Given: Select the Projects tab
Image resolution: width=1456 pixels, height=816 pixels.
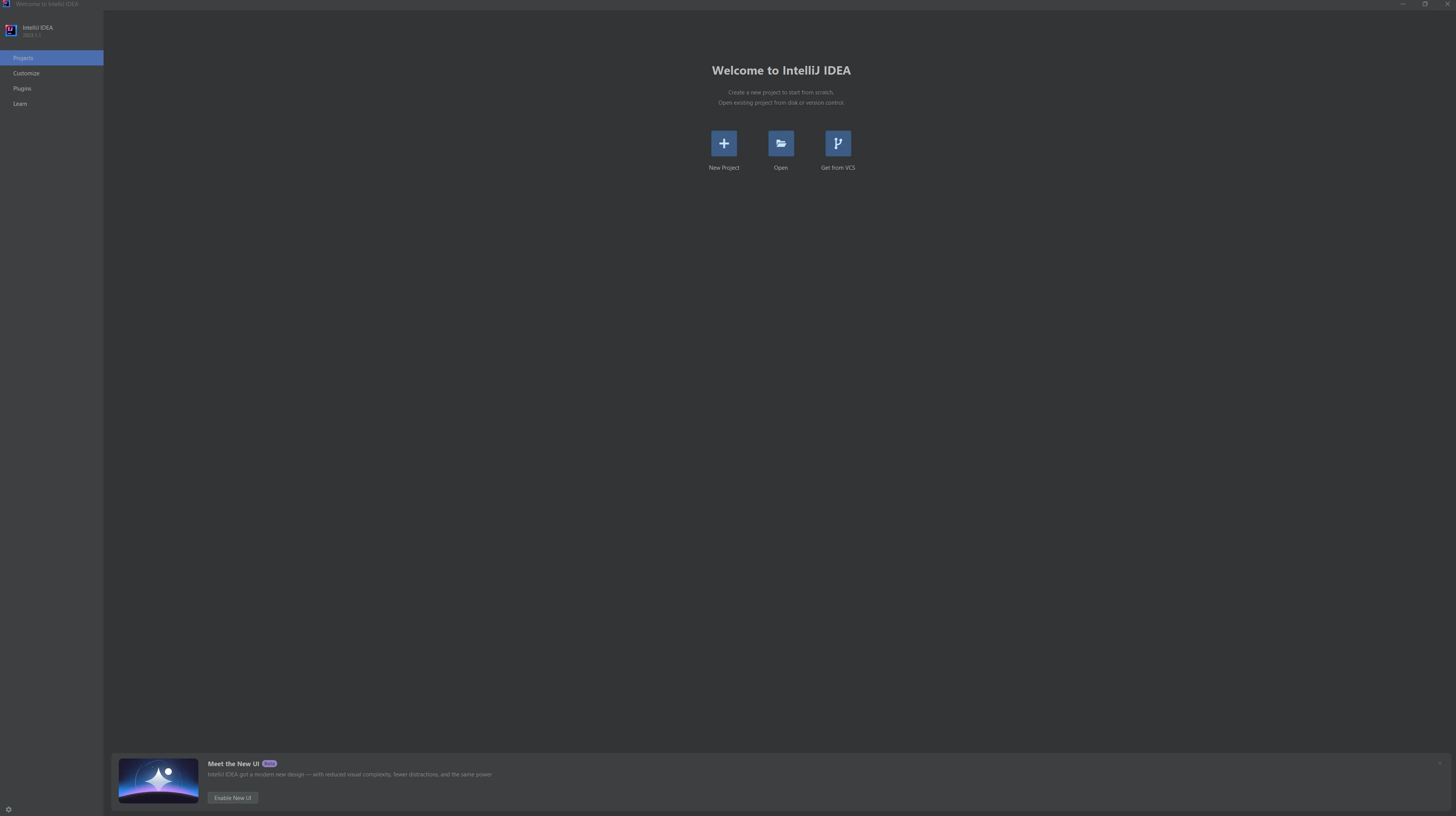Looking at the screenshot, I should click(51, 57).
